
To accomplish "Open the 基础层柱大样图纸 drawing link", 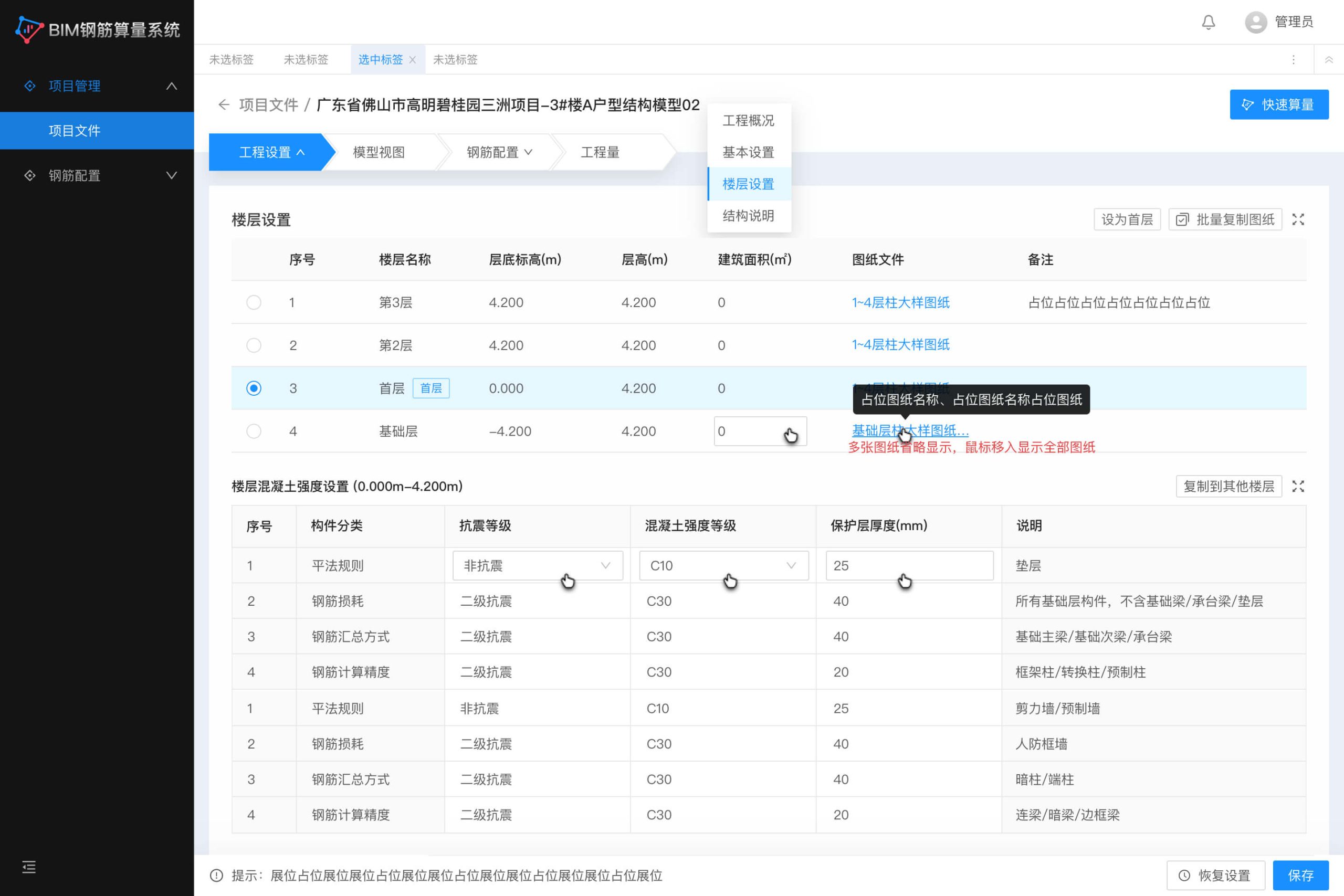I will [x=910, y=430].
